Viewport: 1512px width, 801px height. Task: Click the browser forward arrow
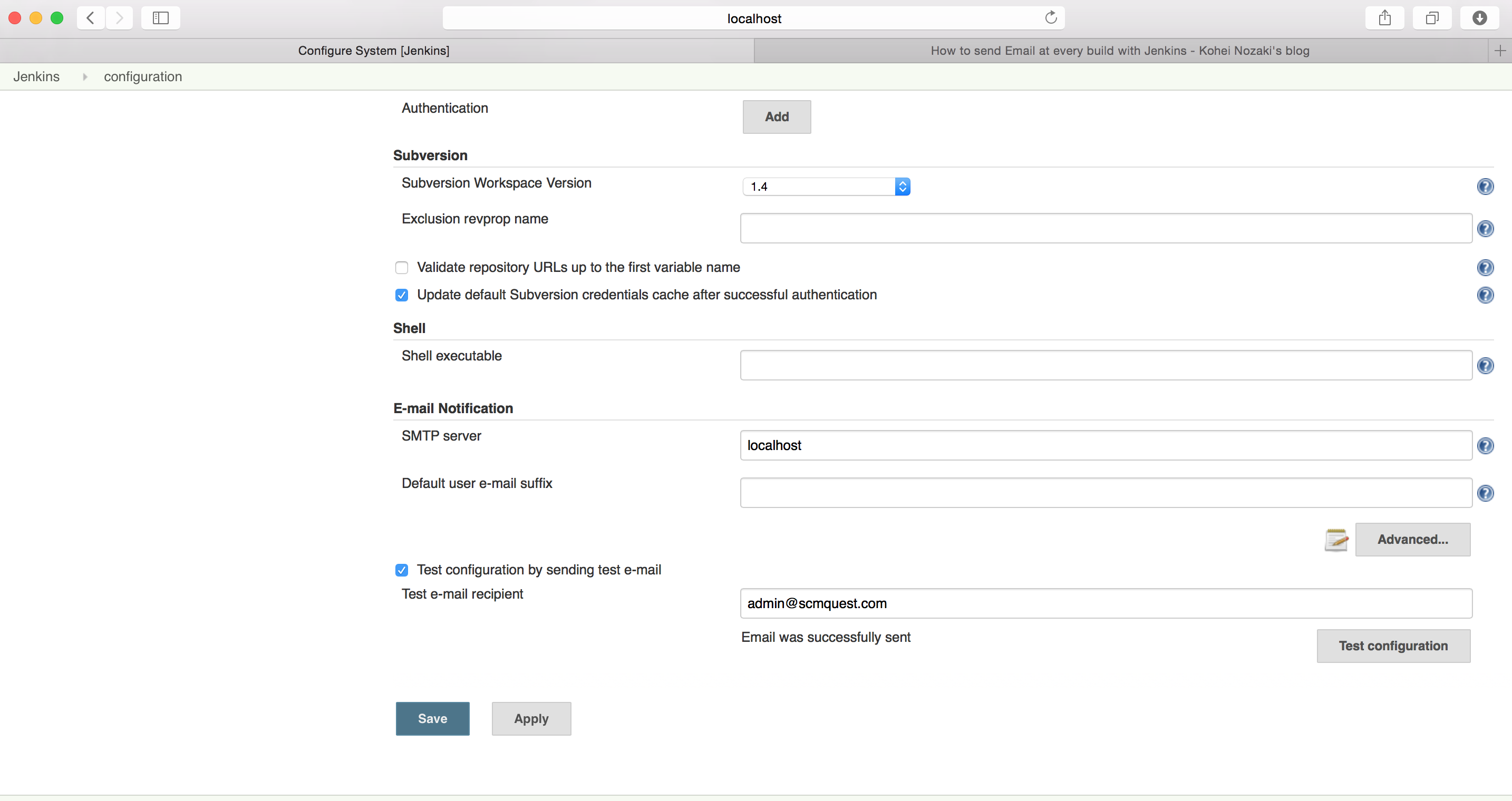119,17
